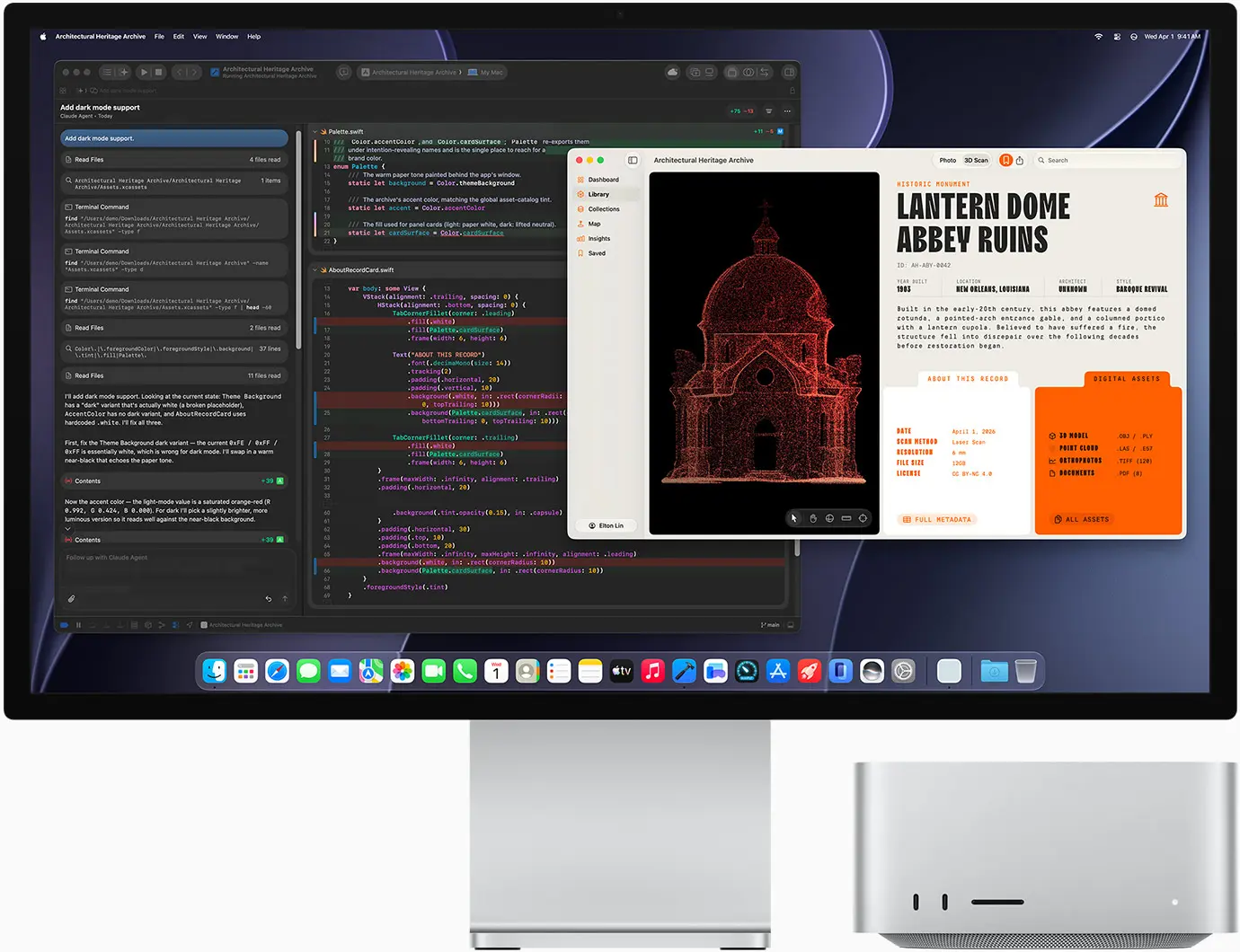The height and width of the screenshot is (952, 1240).
Task: Collapse the AboutRecordCard.swift diff section
Action: 315,269
